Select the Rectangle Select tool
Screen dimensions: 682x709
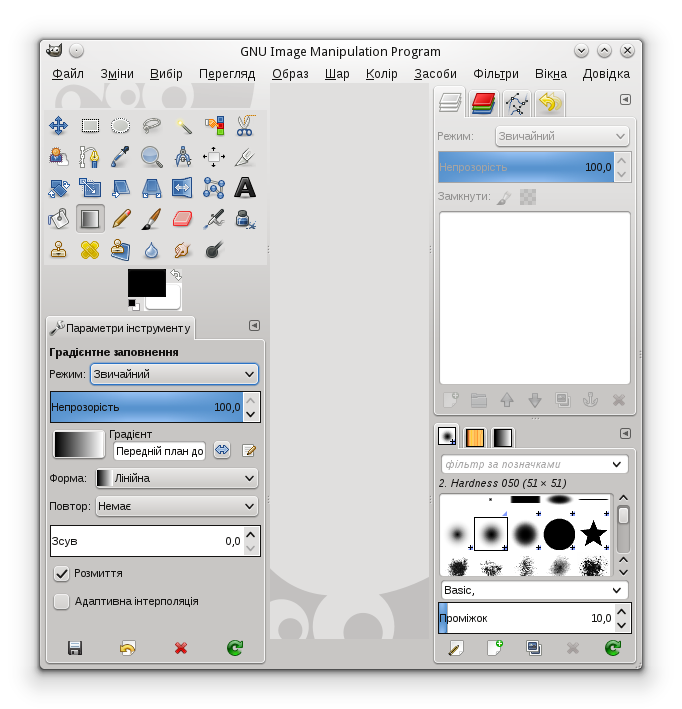click(90, 125)
